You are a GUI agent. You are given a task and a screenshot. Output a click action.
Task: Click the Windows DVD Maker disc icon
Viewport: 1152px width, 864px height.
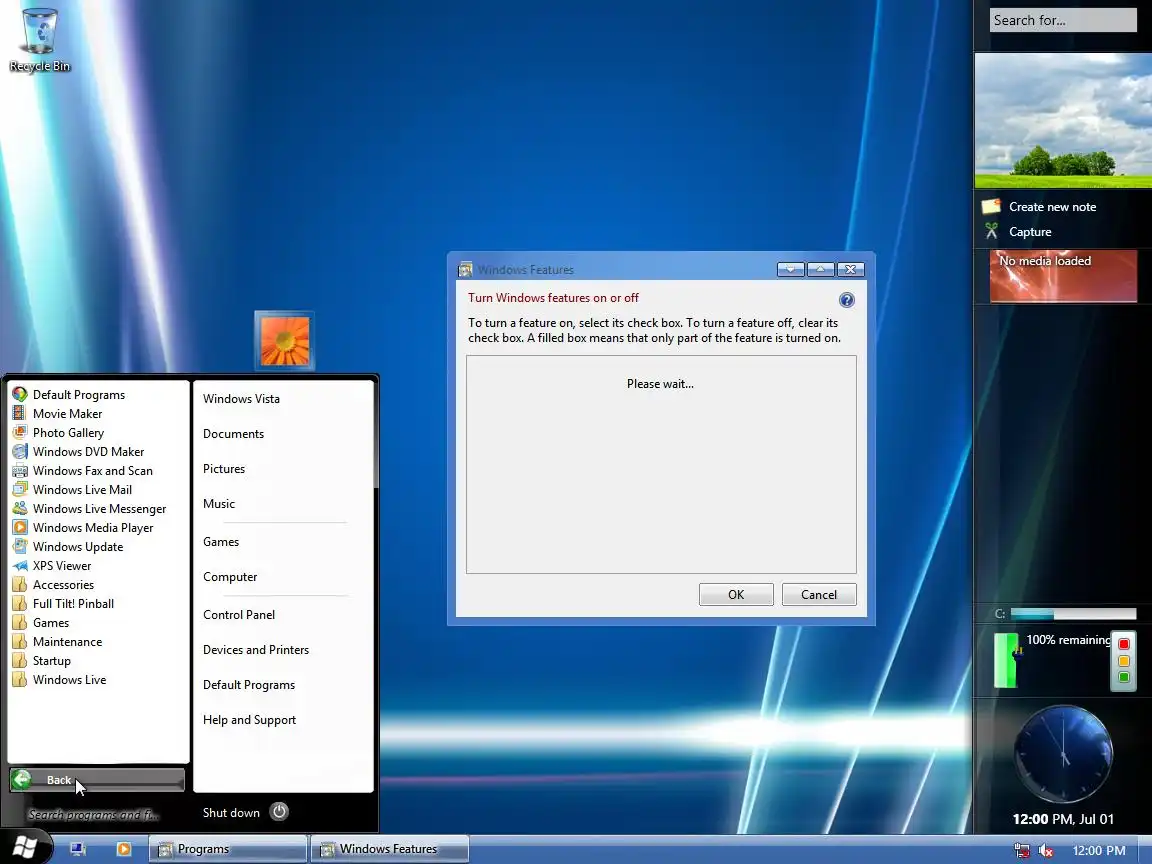[20, 452]
